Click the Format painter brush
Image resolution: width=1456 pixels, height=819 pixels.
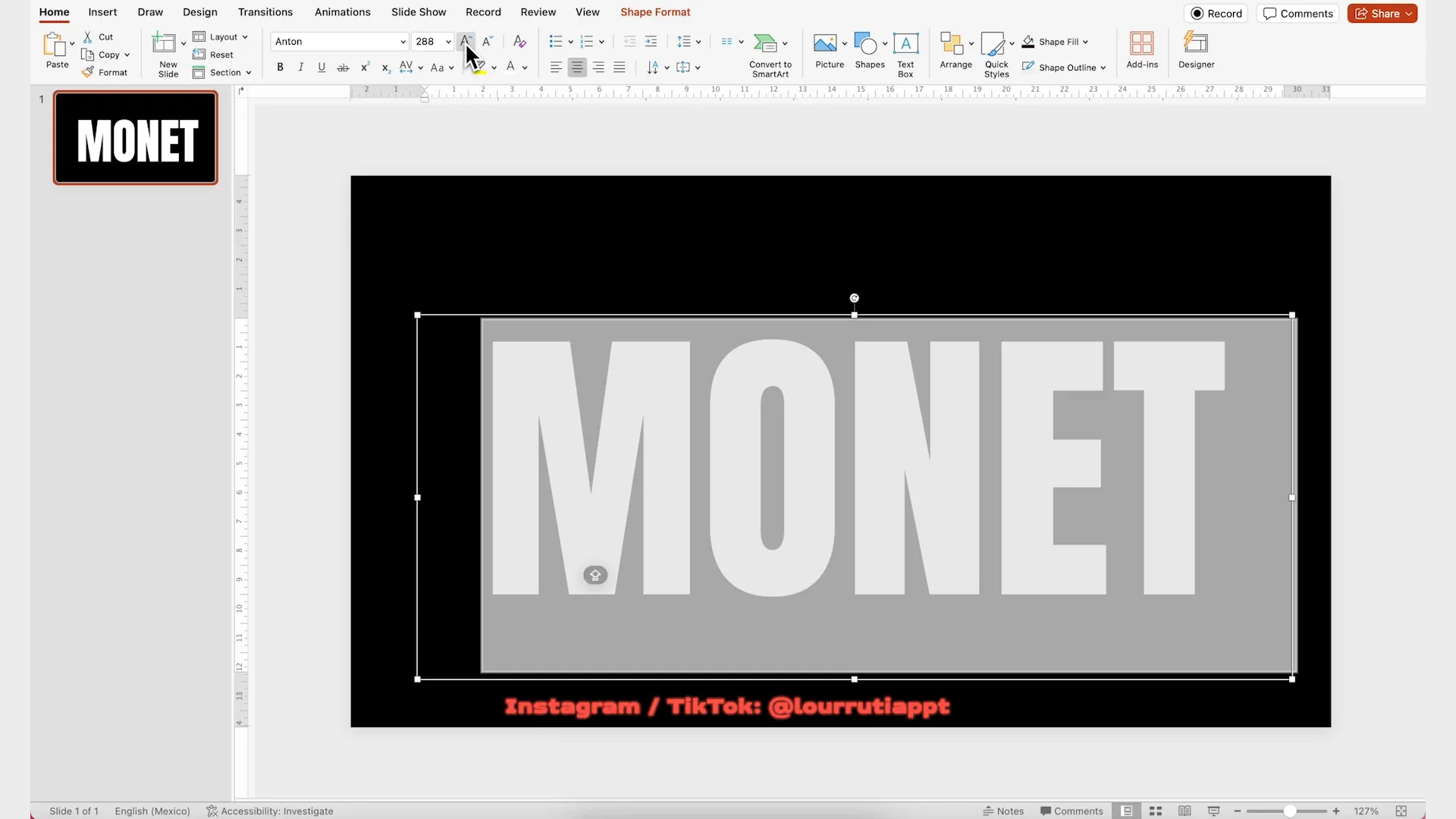[x=88, y=72]
